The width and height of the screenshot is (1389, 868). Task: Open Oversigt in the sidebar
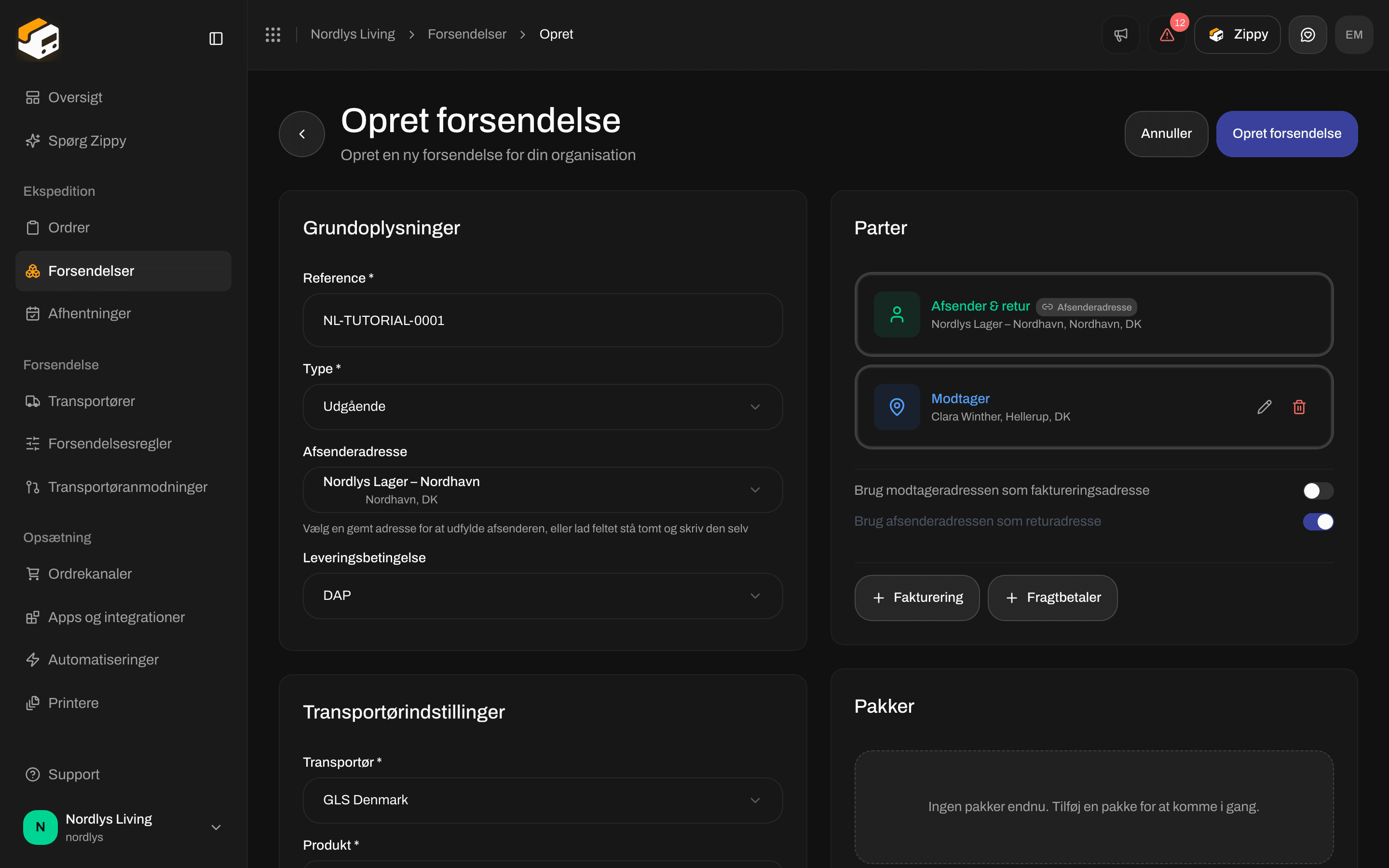(x=123, y=97)
